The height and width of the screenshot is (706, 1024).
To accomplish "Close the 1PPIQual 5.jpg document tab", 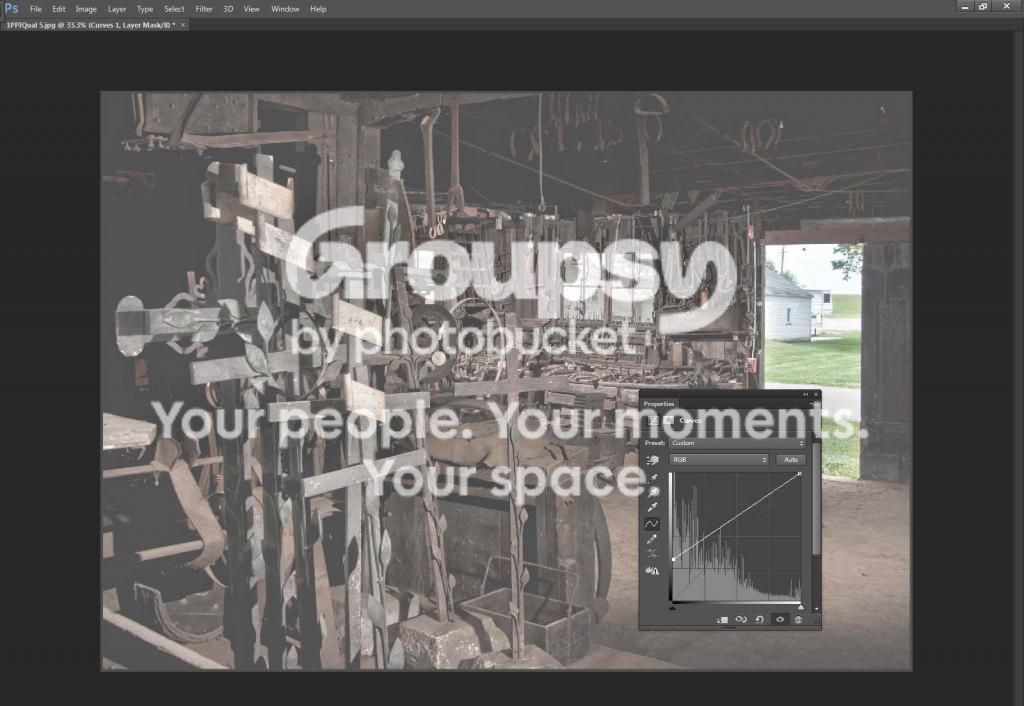I will [x=183, y=25].
